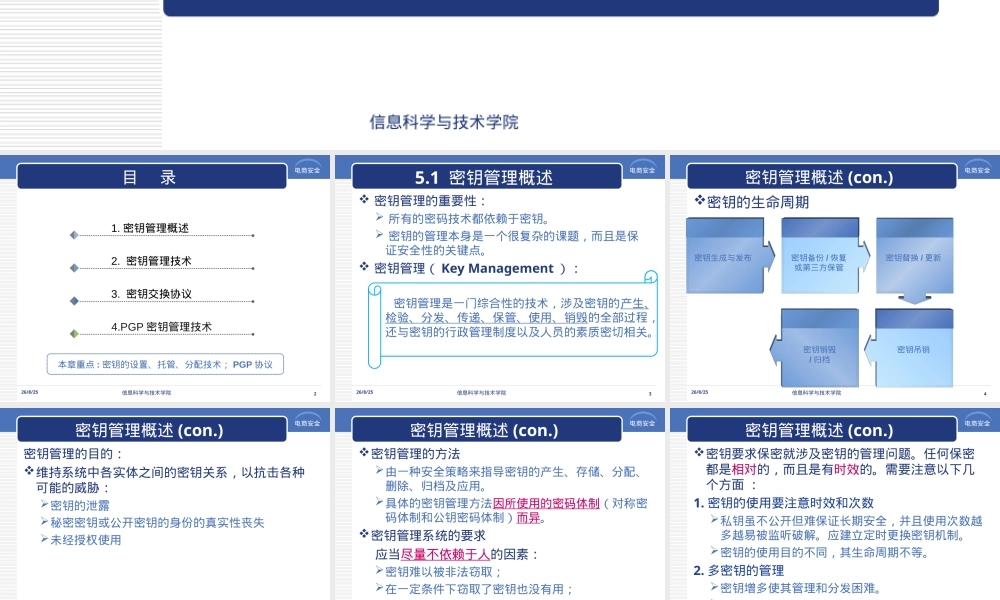Click the 电信安全 logo on the 5.1 密钥管理概述 slide
1000x600 pixels.
point(642,168)
